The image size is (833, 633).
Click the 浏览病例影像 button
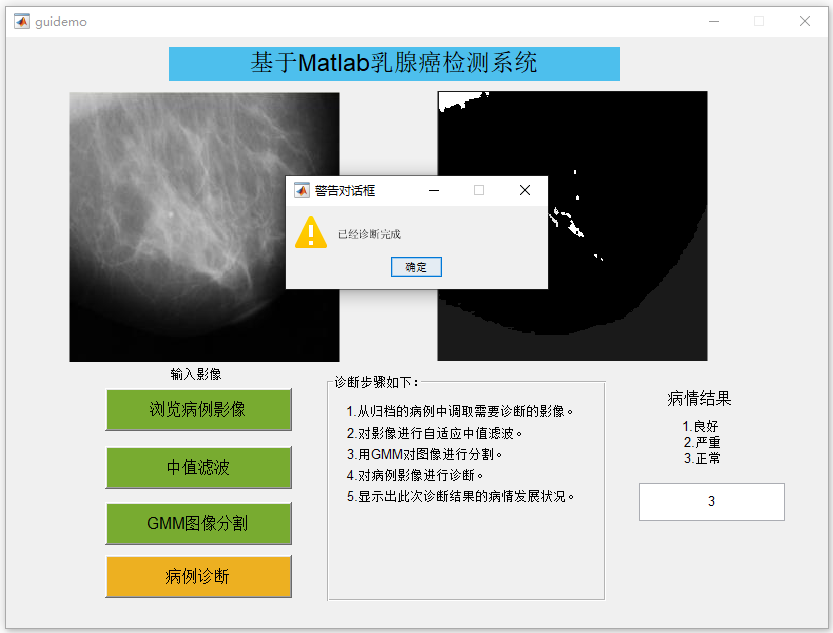pos(198,409)
